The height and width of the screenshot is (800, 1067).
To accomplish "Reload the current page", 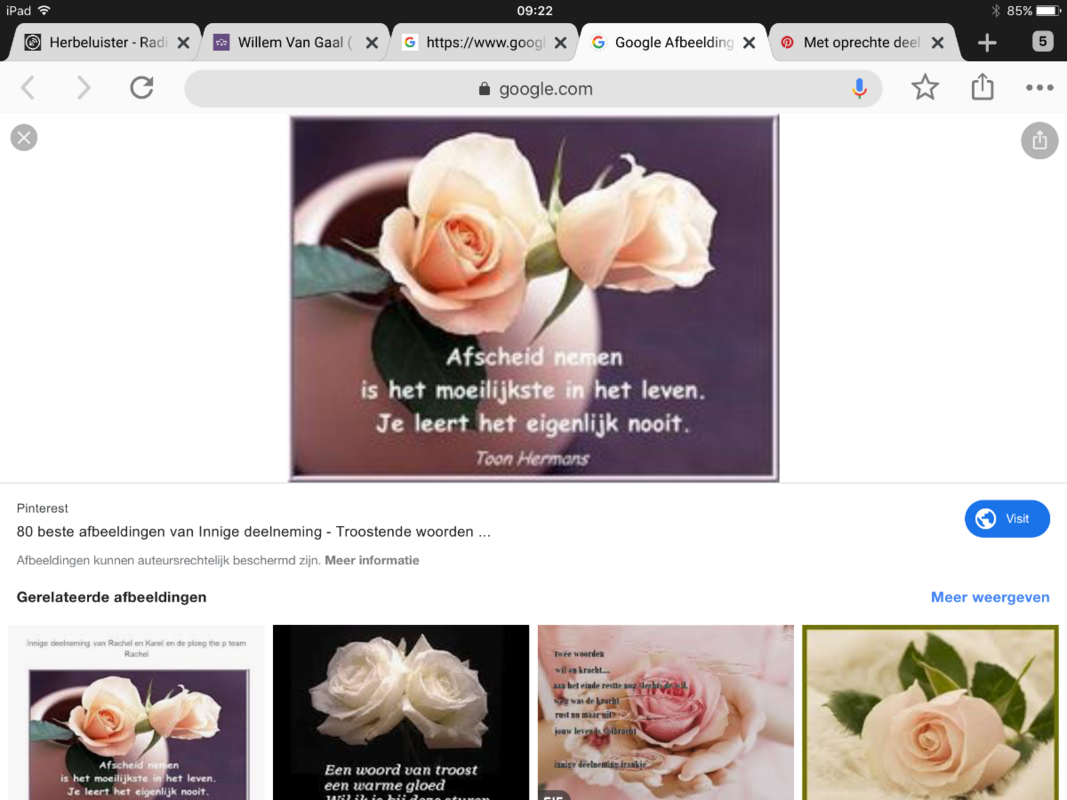I will click(142, 88).
